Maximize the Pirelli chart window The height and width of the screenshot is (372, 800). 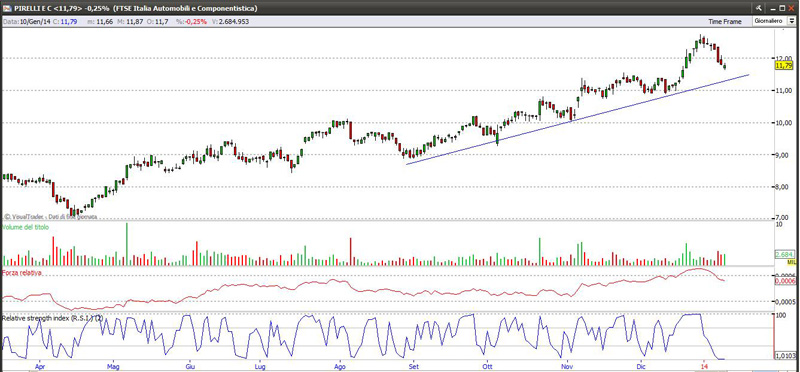pyautogui.click(x=783, y=9)
